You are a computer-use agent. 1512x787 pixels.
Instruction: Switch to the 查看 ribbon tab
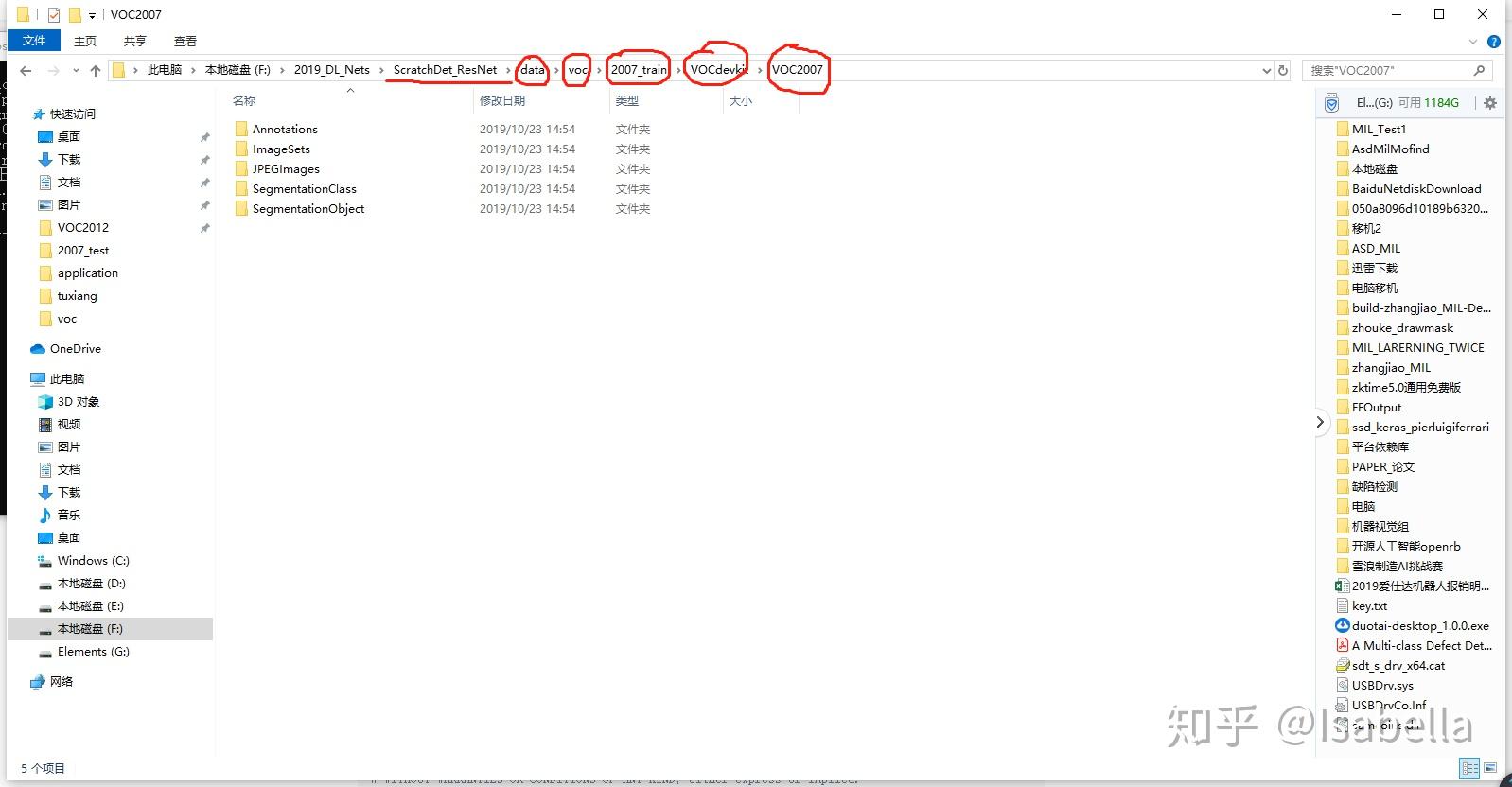[185, 41]
